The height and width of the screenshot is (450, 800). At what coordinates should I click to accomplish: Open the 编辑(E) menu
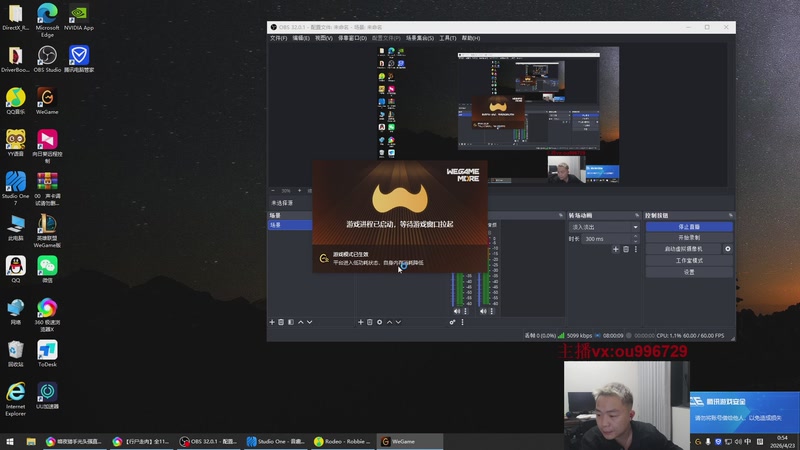(x=301, y=38)
